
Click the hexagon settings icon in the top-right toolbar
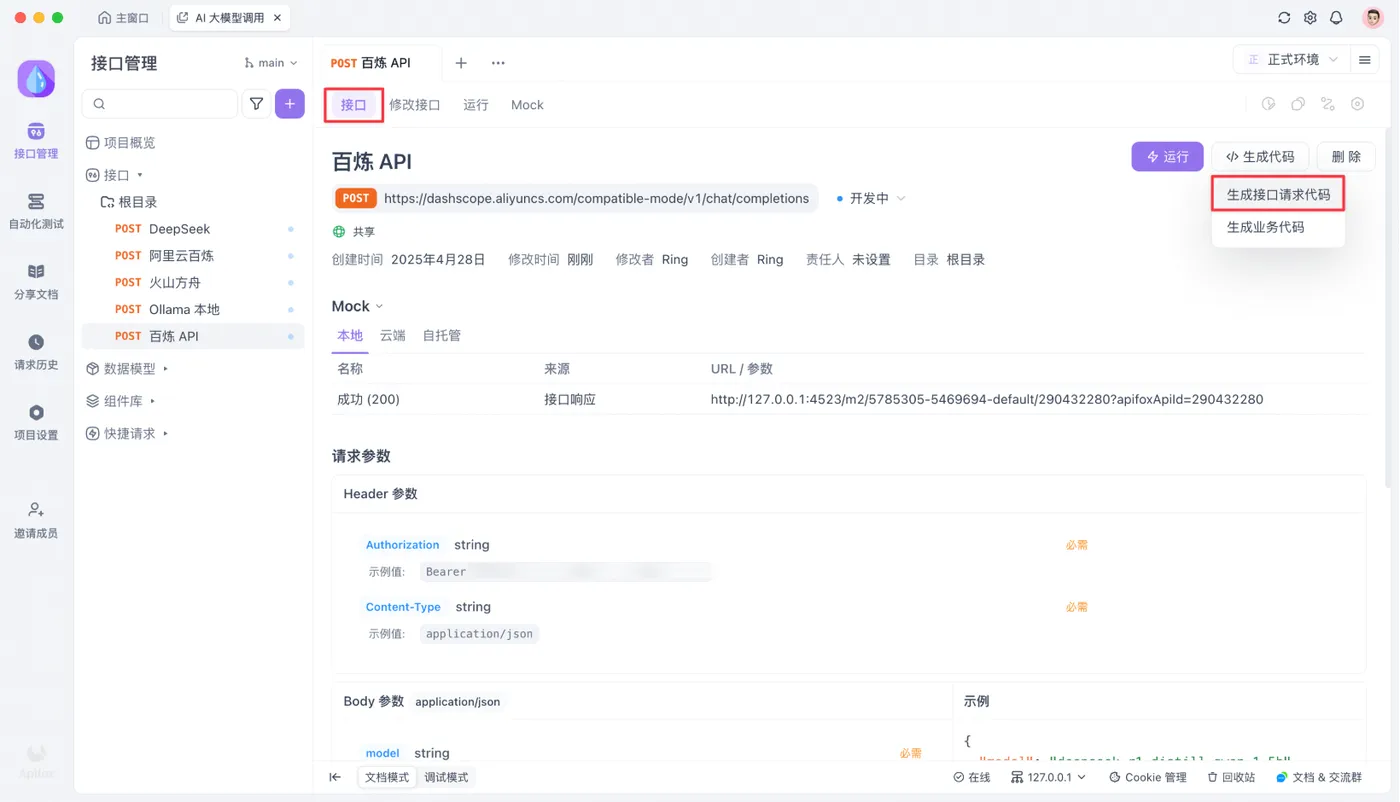[x=1357, y=104]
